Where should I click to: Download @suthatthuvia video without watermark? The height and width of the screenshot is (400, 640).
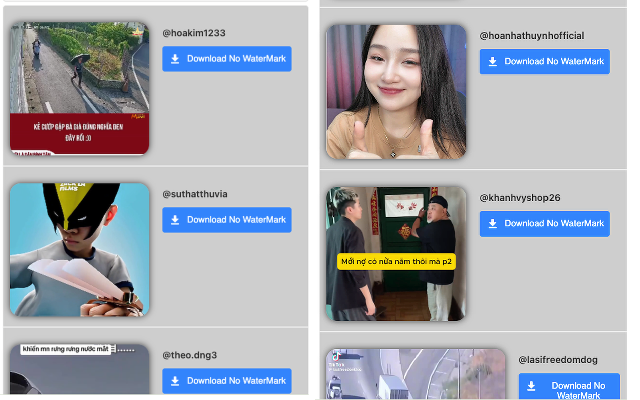pyautogui.click(x=227, y=220)
